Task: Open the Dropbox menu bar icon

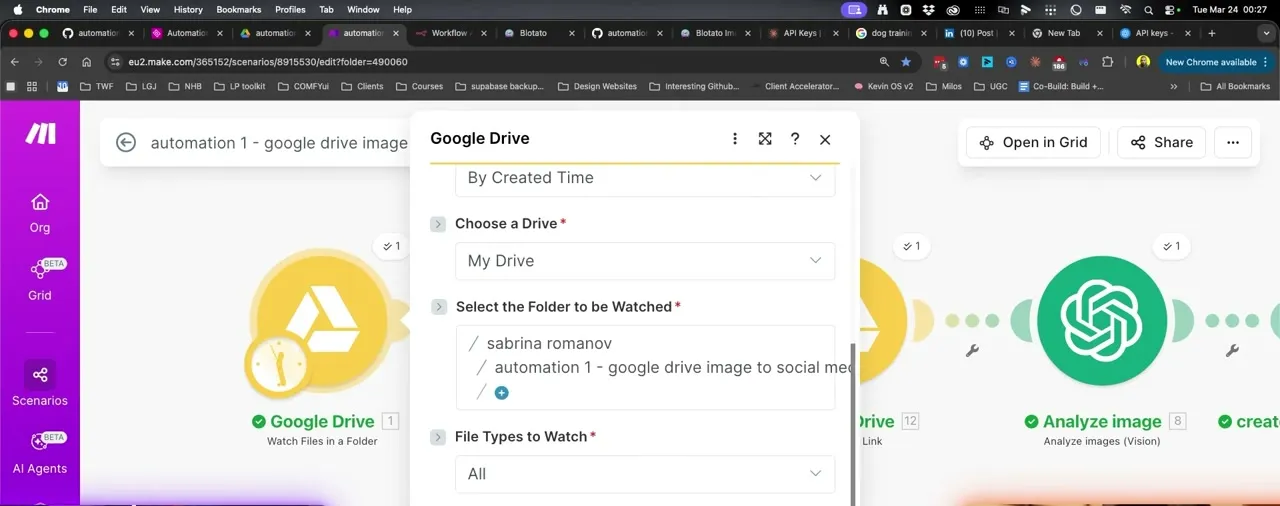Action: pos(929,9)
